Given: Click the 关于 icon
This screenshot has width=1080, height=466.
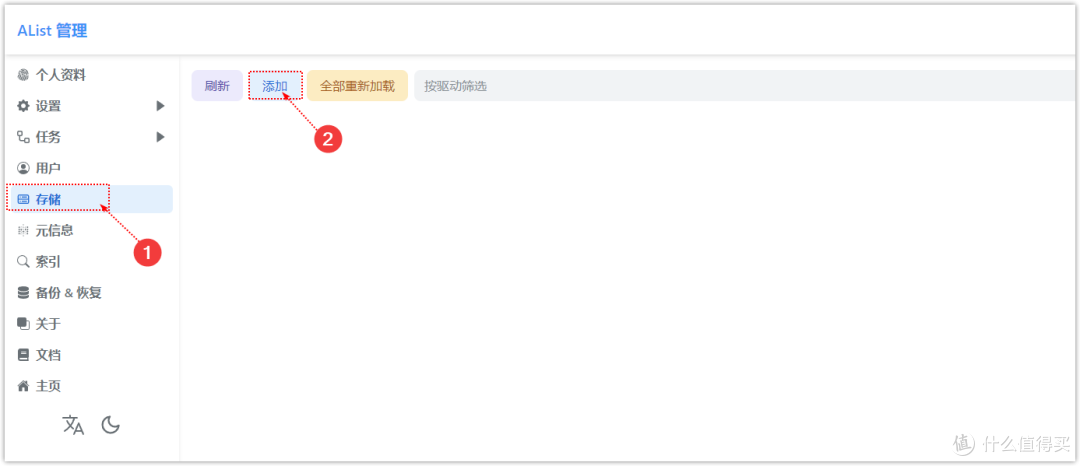Looking at the screenshot, I should click(23, 324).
